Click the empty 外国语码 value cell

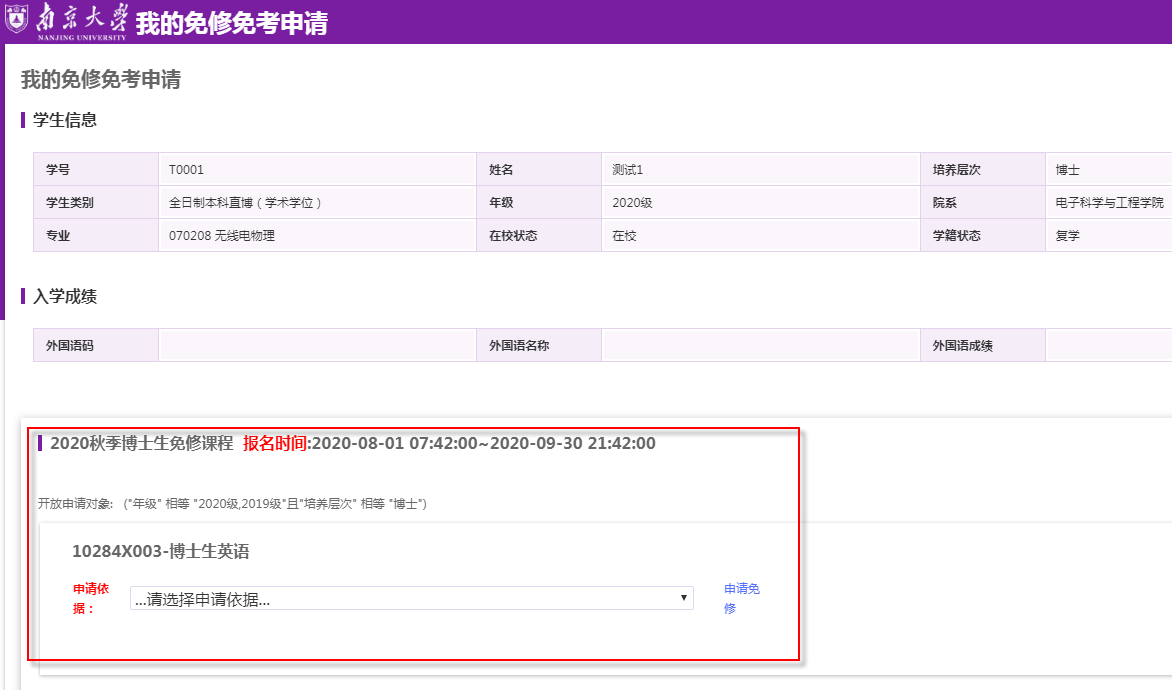click(317, 346)
